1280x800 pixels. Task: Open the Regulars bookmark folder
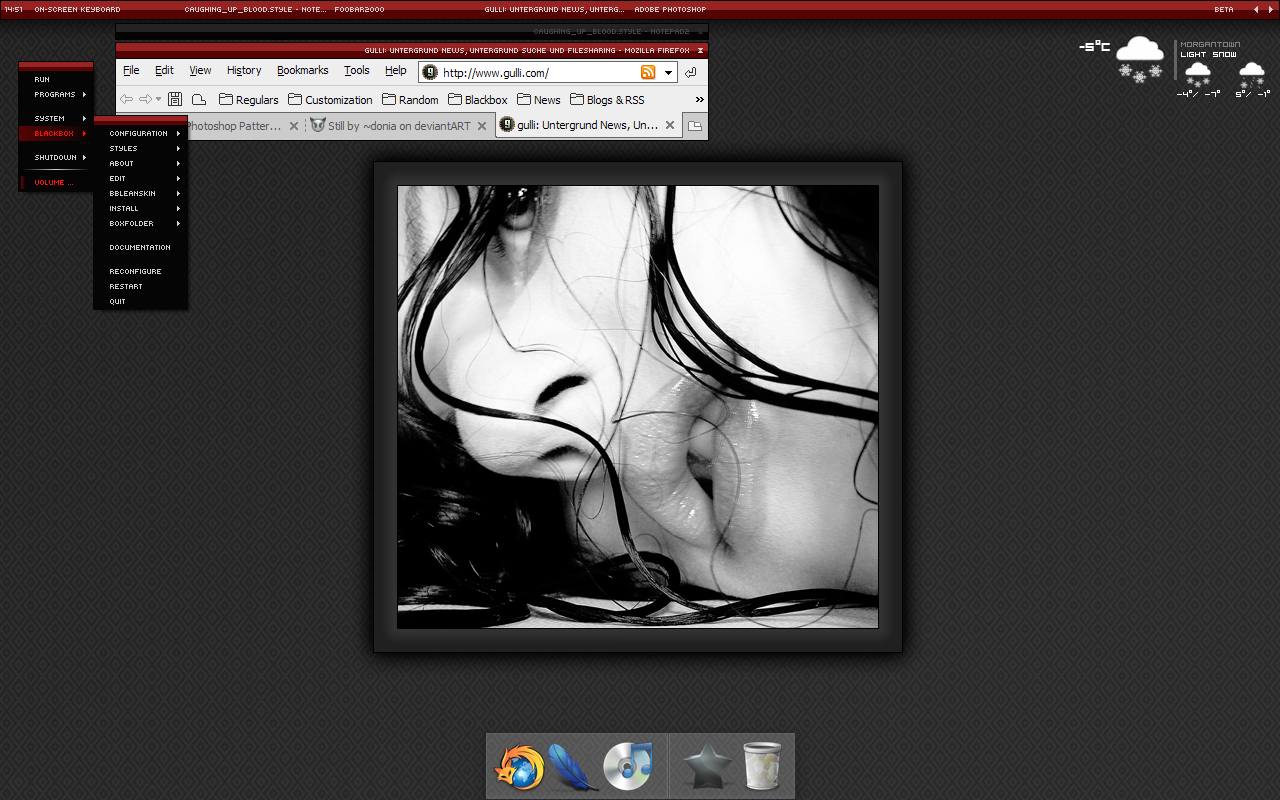(249, 99)
